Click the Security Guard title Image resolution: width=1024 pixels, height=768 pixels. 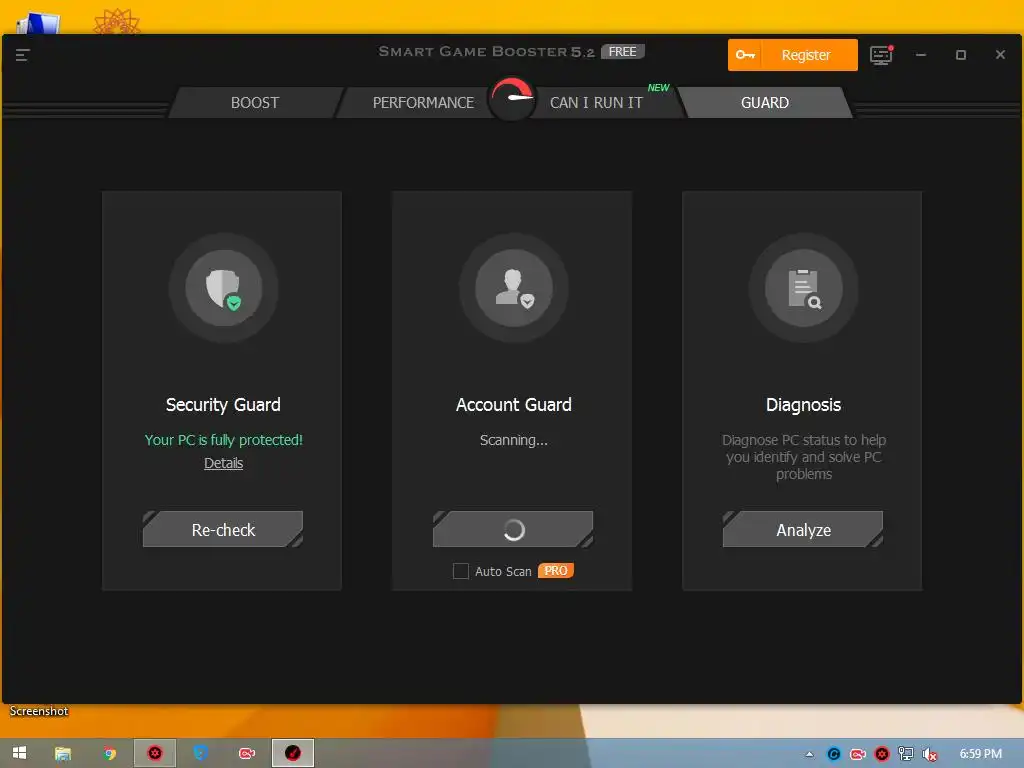(x=223, y=405)
